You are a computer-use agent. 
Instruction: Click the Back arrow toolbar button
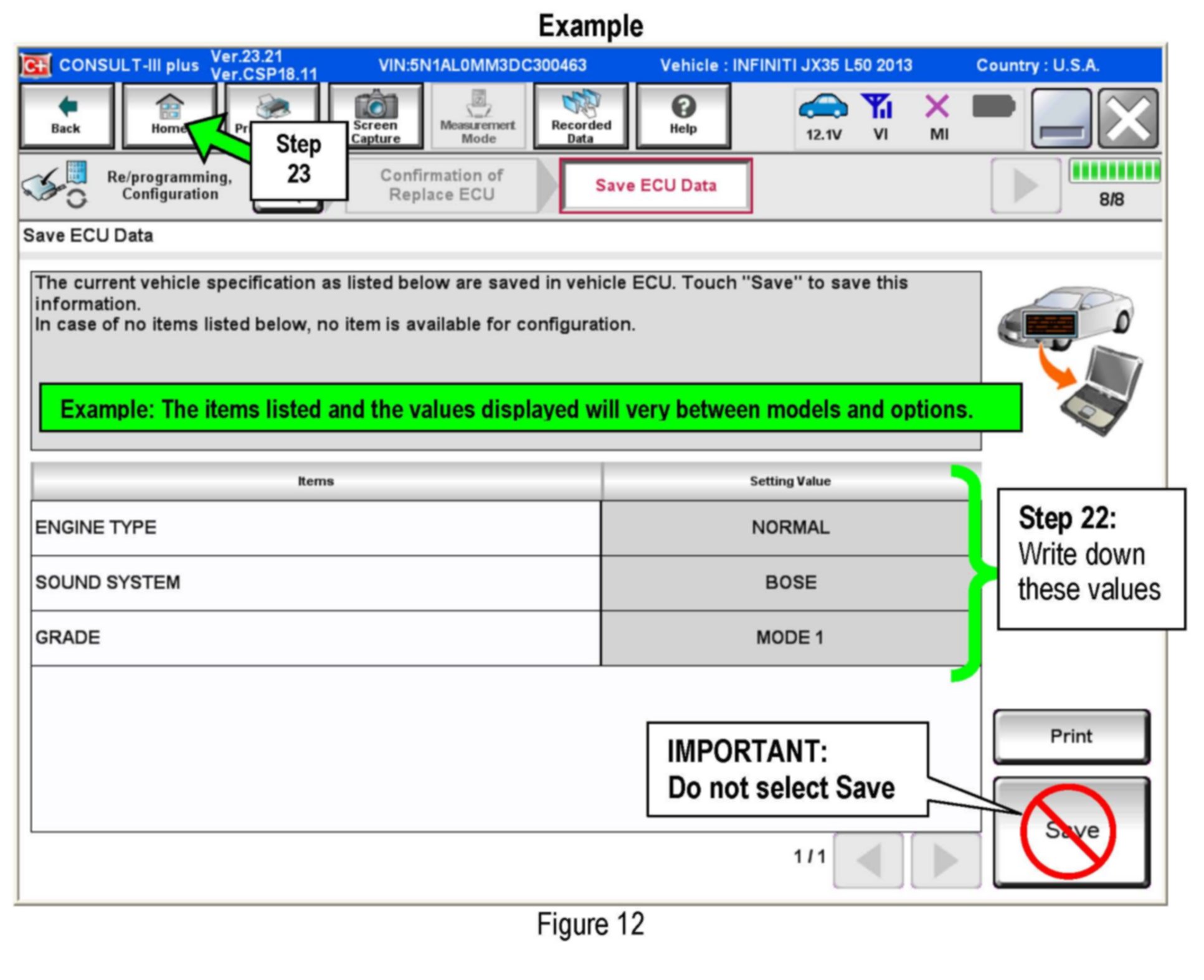coord(67,116)
